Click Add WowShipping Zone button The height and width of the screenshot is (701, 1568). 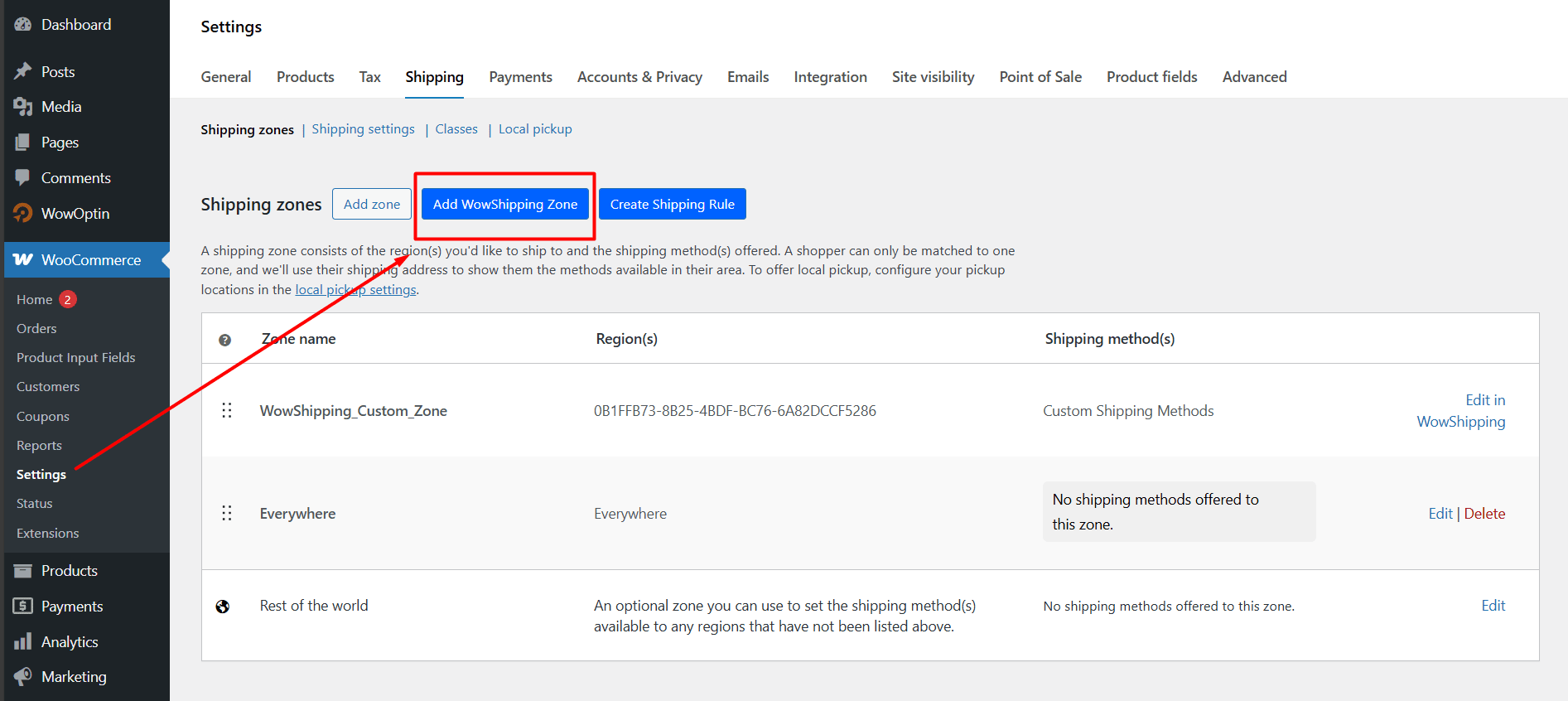pyautogui.click(x=505, y=204)
